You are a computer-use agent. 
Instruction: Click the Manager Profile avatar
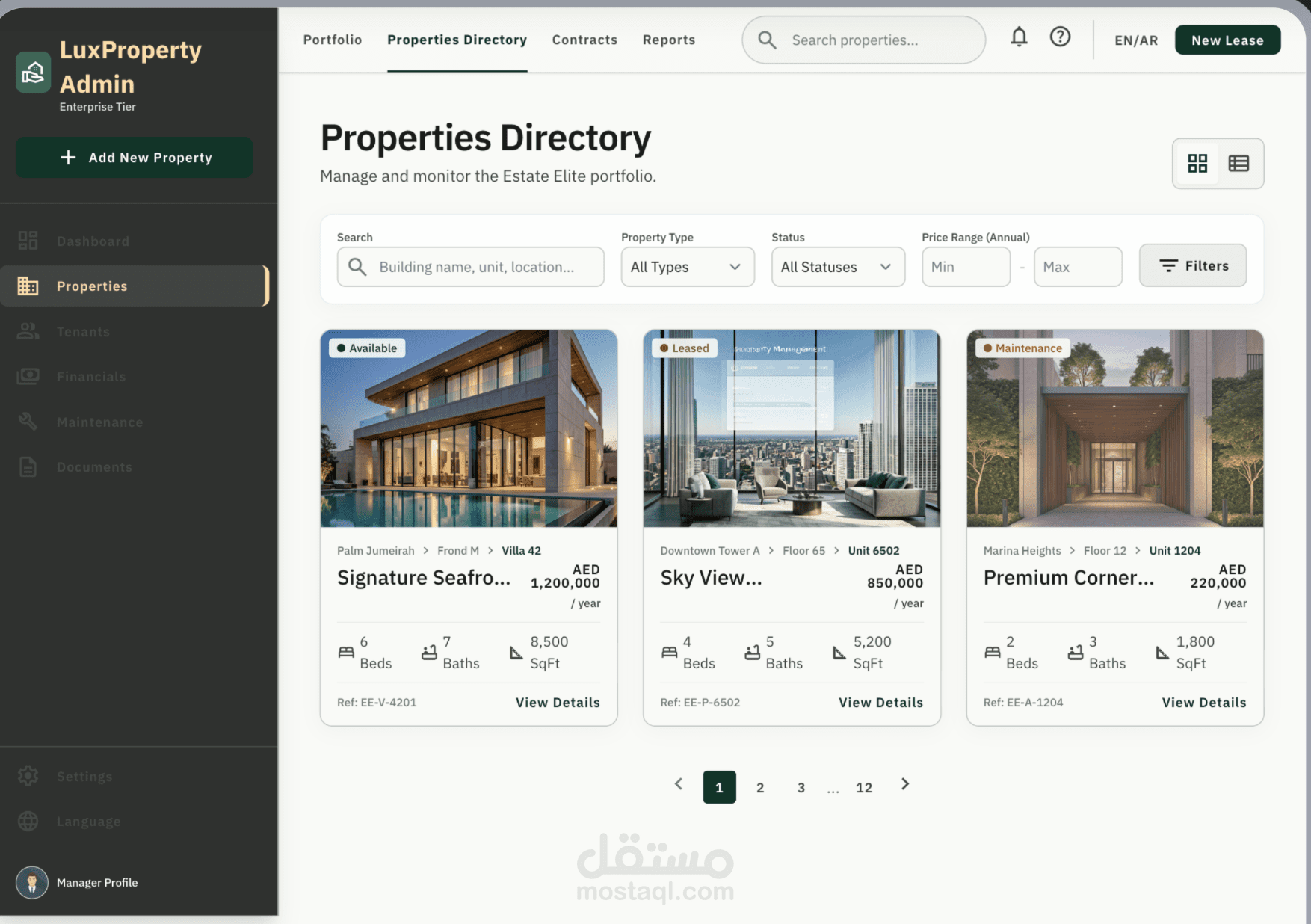(x=32, y=882)
